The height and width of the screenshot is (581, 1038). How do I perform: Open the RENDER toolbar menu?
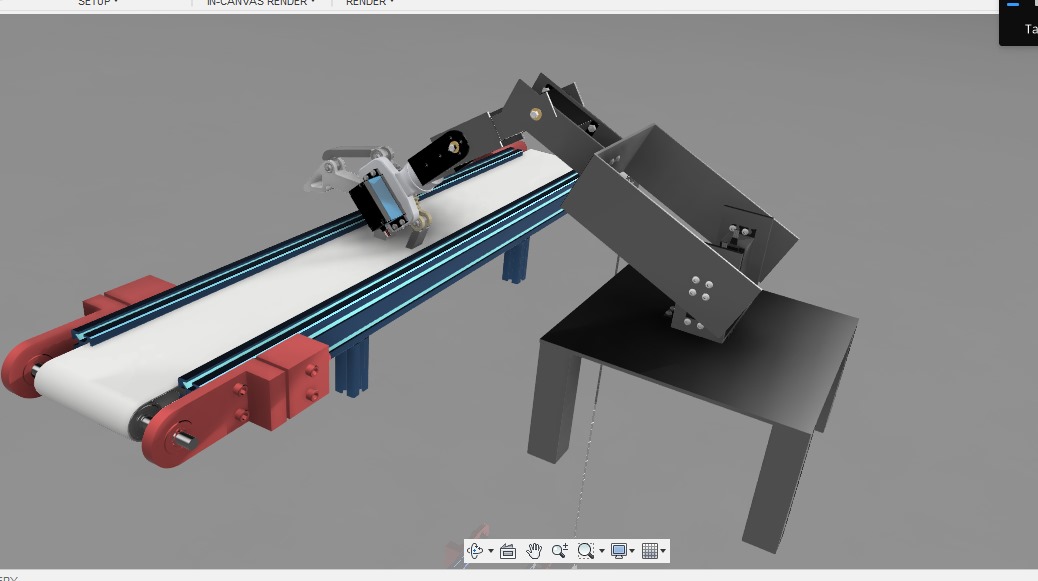pos(370,3)
